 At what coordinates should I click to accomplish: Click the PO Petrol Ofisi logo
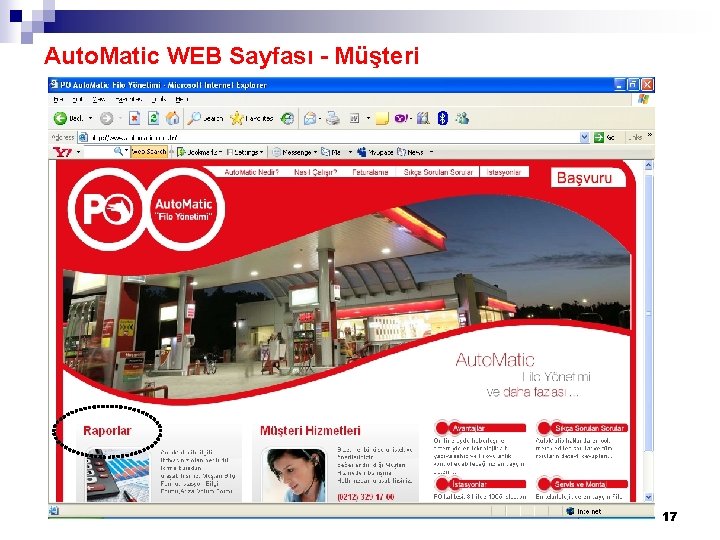click(x=107, y=208)
